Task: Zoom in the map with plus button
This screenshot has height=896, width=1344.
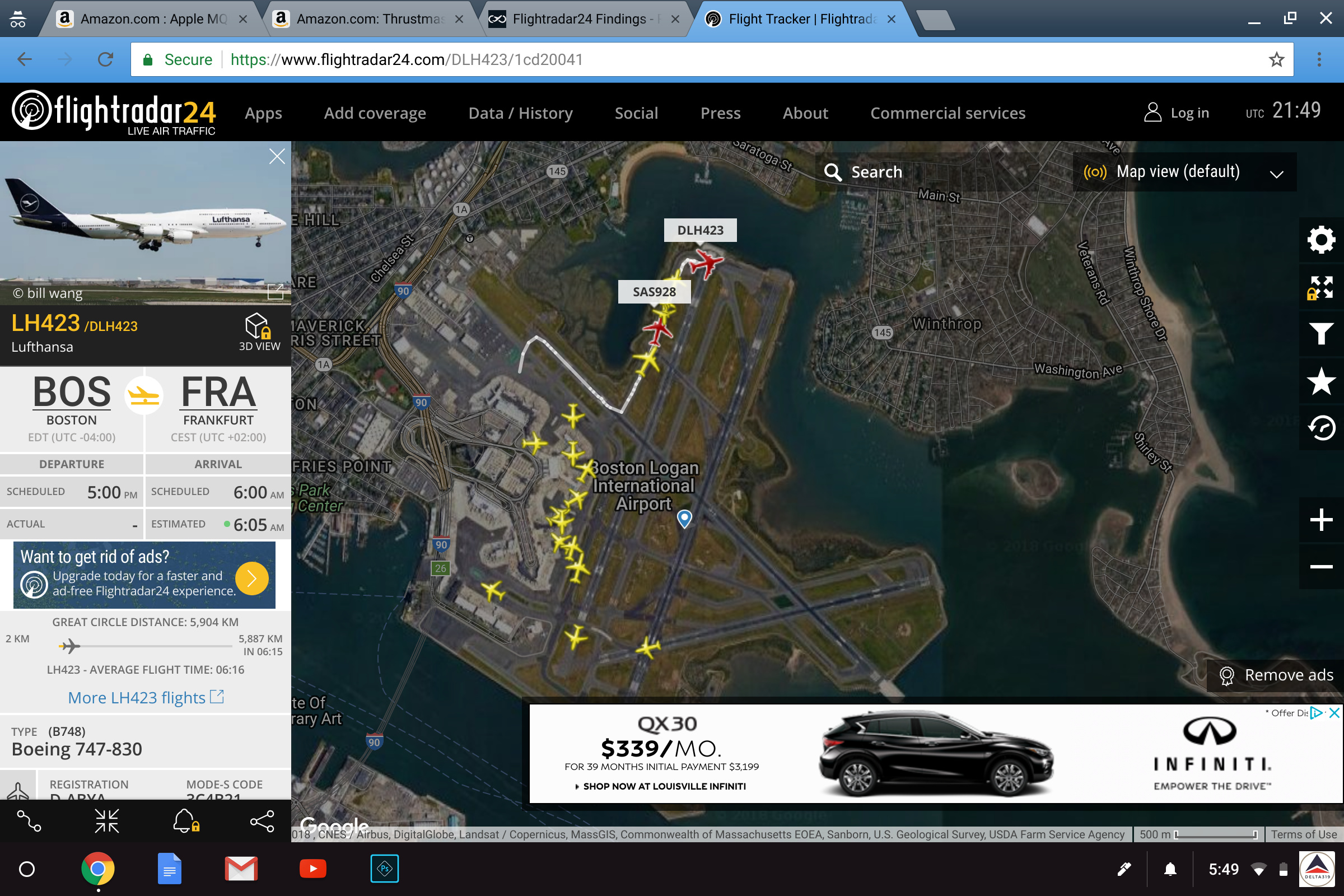Action: [1321, 520]
